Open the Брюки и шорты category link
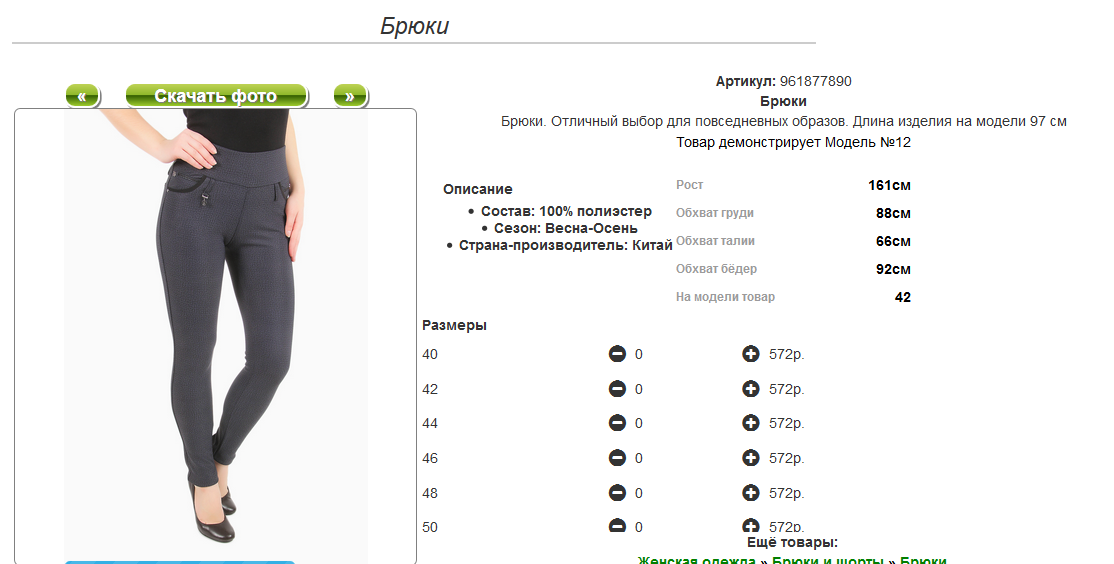Viewport: 1114px width, 564px height. click(828, 560)
